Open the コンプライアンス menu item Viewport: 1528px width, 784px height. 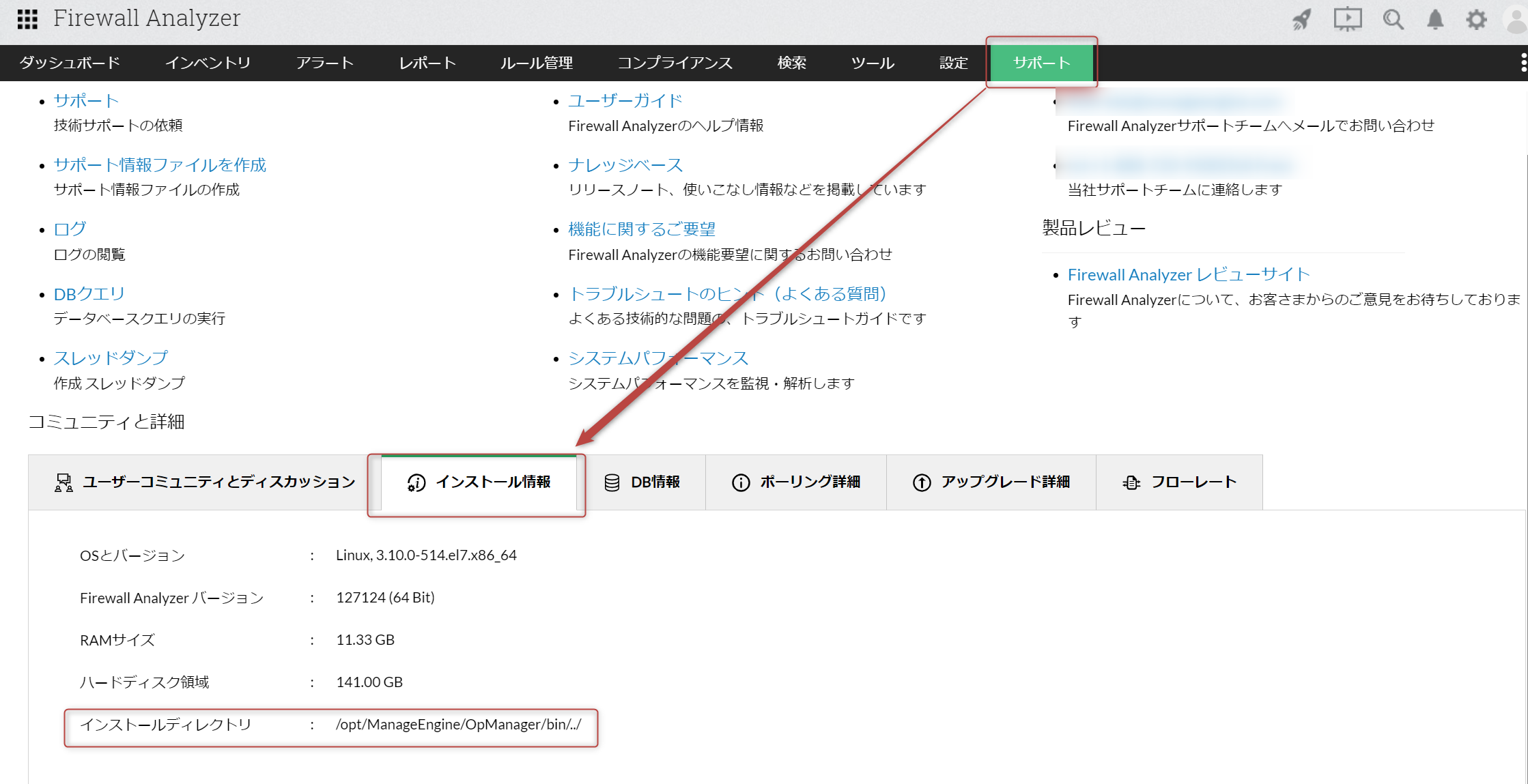[x=675, y=63]
